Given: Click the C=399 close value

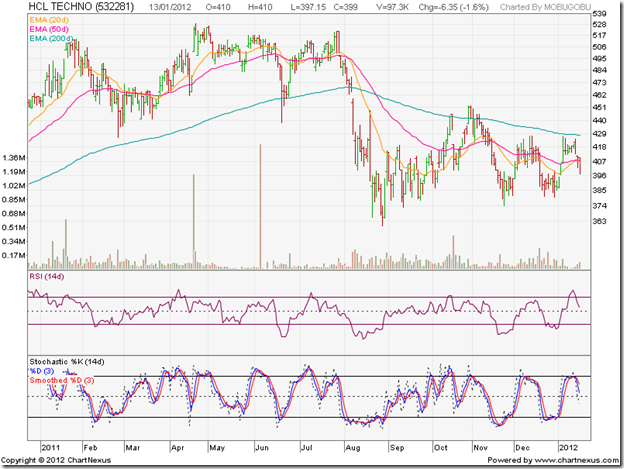Looking at the screenshot, I should tap(345, 7).
